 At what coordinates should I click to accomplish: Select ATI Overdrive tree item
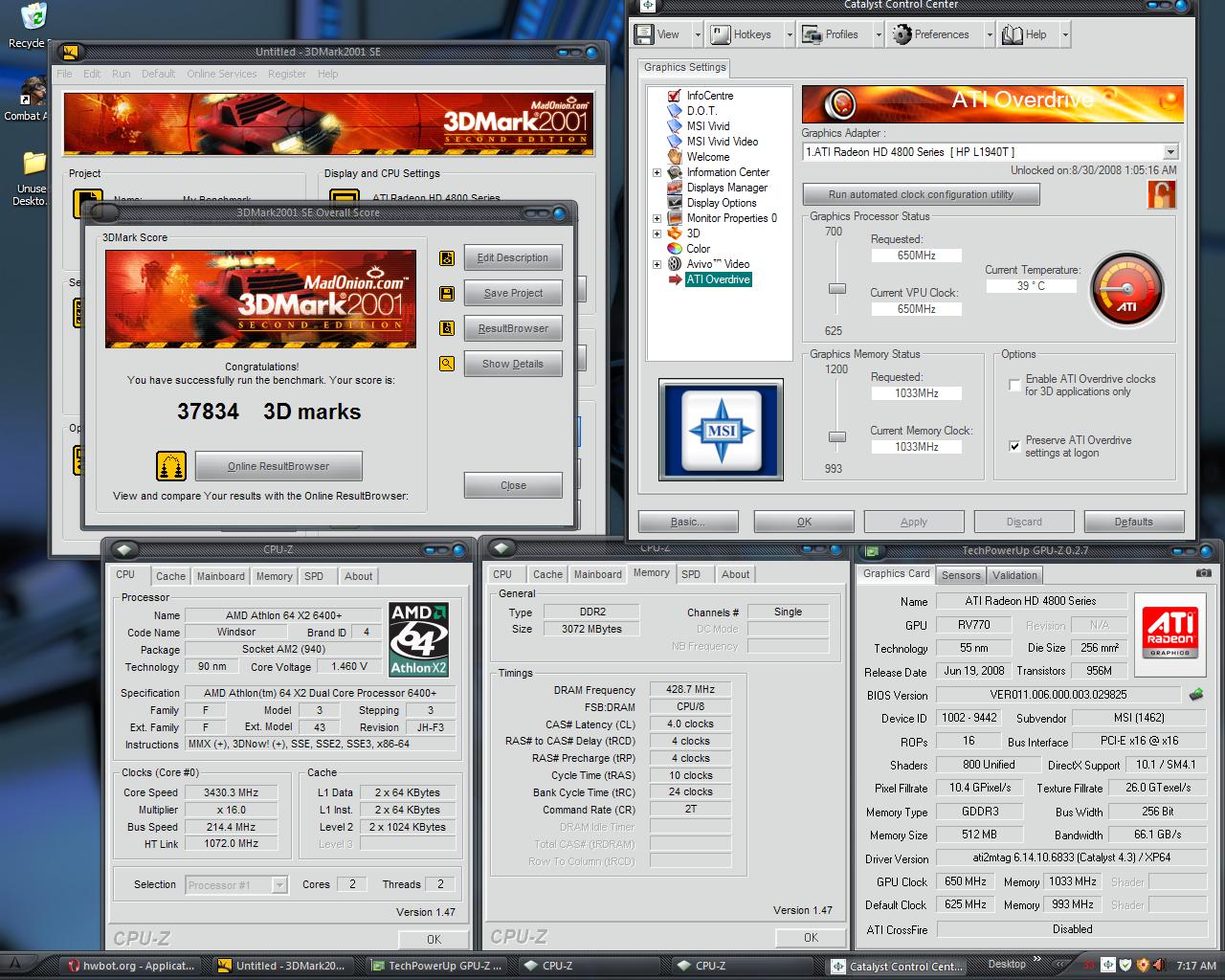[718, 279]
